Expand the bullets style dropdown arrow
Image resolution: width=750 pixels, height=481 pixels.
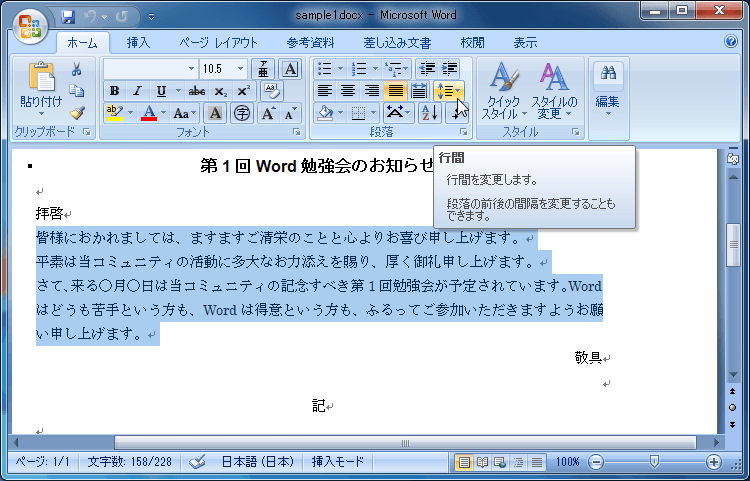341,69
